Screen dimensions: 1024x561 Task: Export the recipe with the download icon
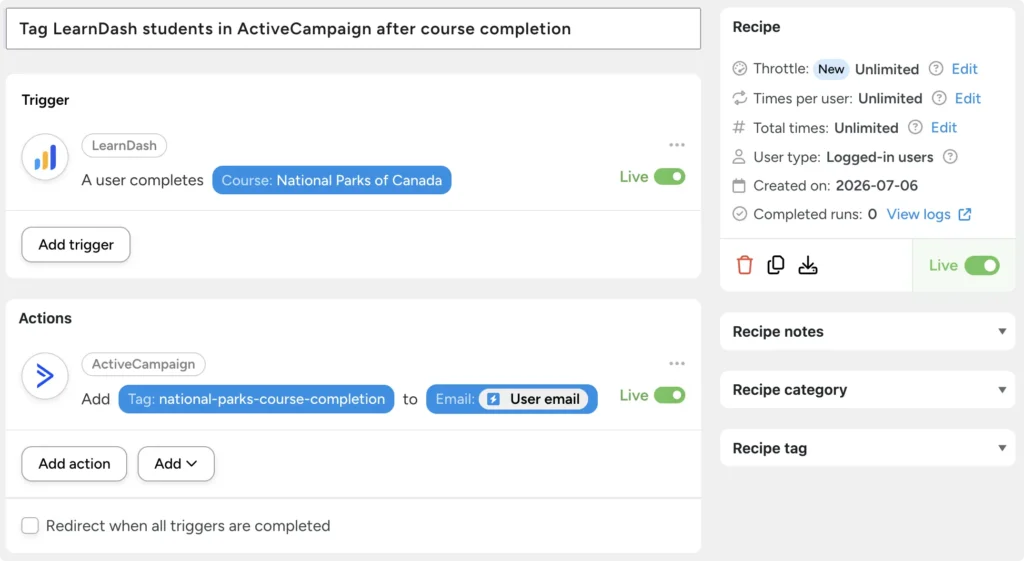[x=808, y=265]
